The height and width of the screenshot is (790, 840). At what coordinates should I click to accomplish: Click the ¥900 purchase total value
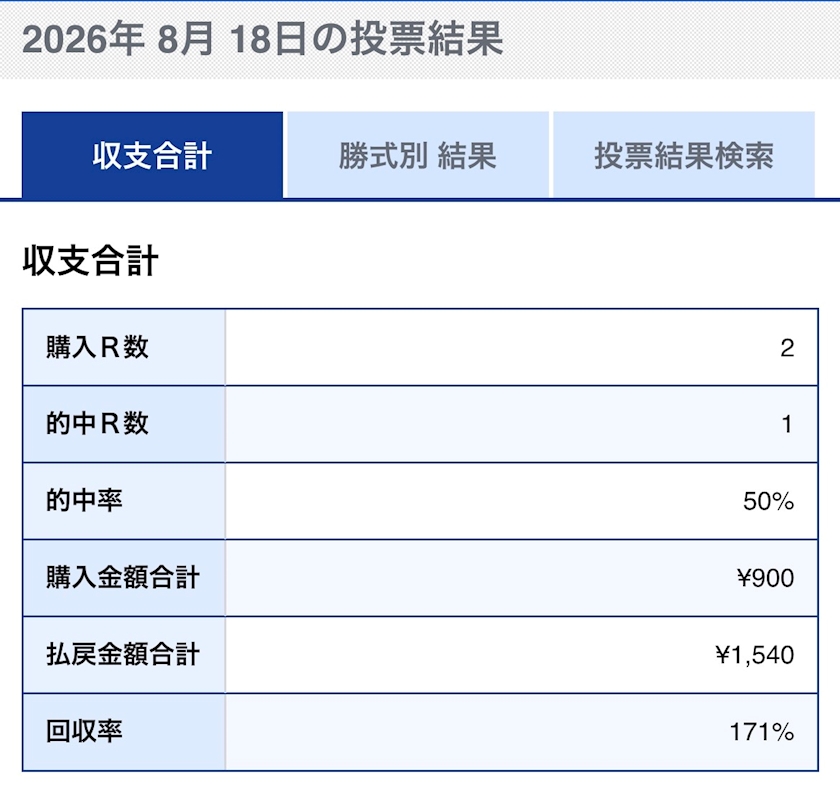pos(765,578)
